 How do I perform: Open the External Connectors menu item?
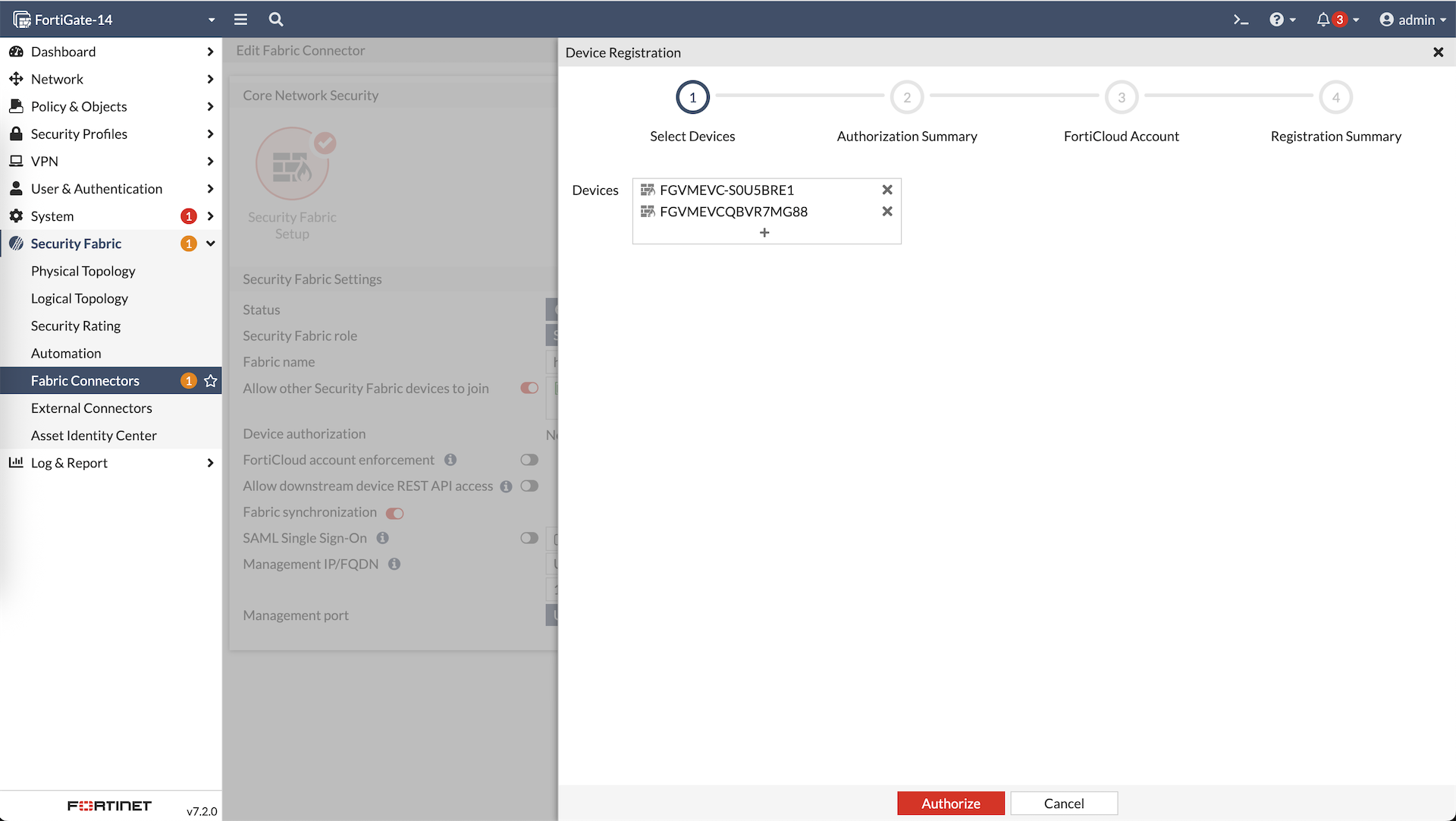(x=92, y=408)
